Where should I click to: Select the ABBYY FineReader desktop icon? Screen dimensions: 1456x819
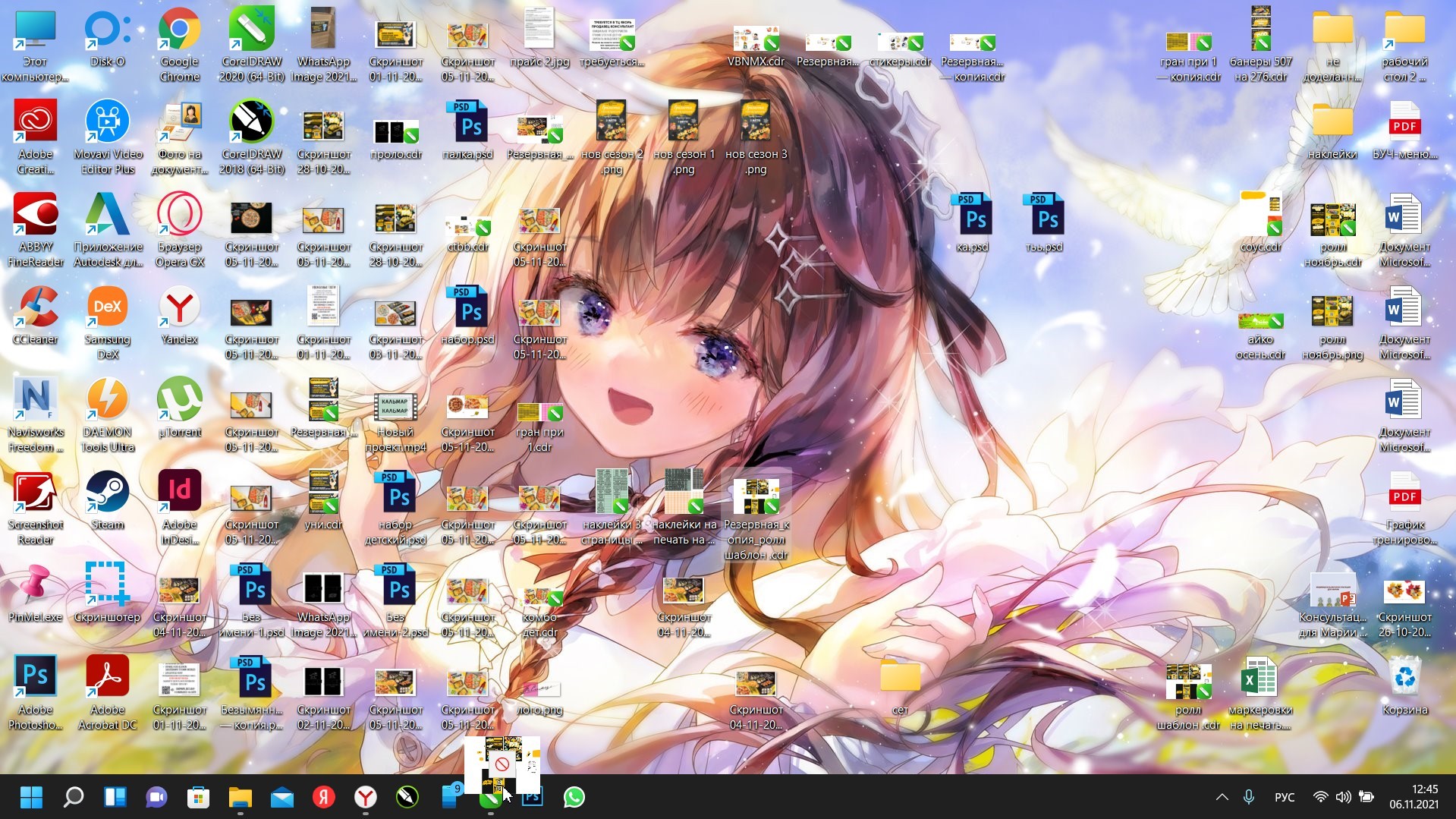(x=36, y=231)
